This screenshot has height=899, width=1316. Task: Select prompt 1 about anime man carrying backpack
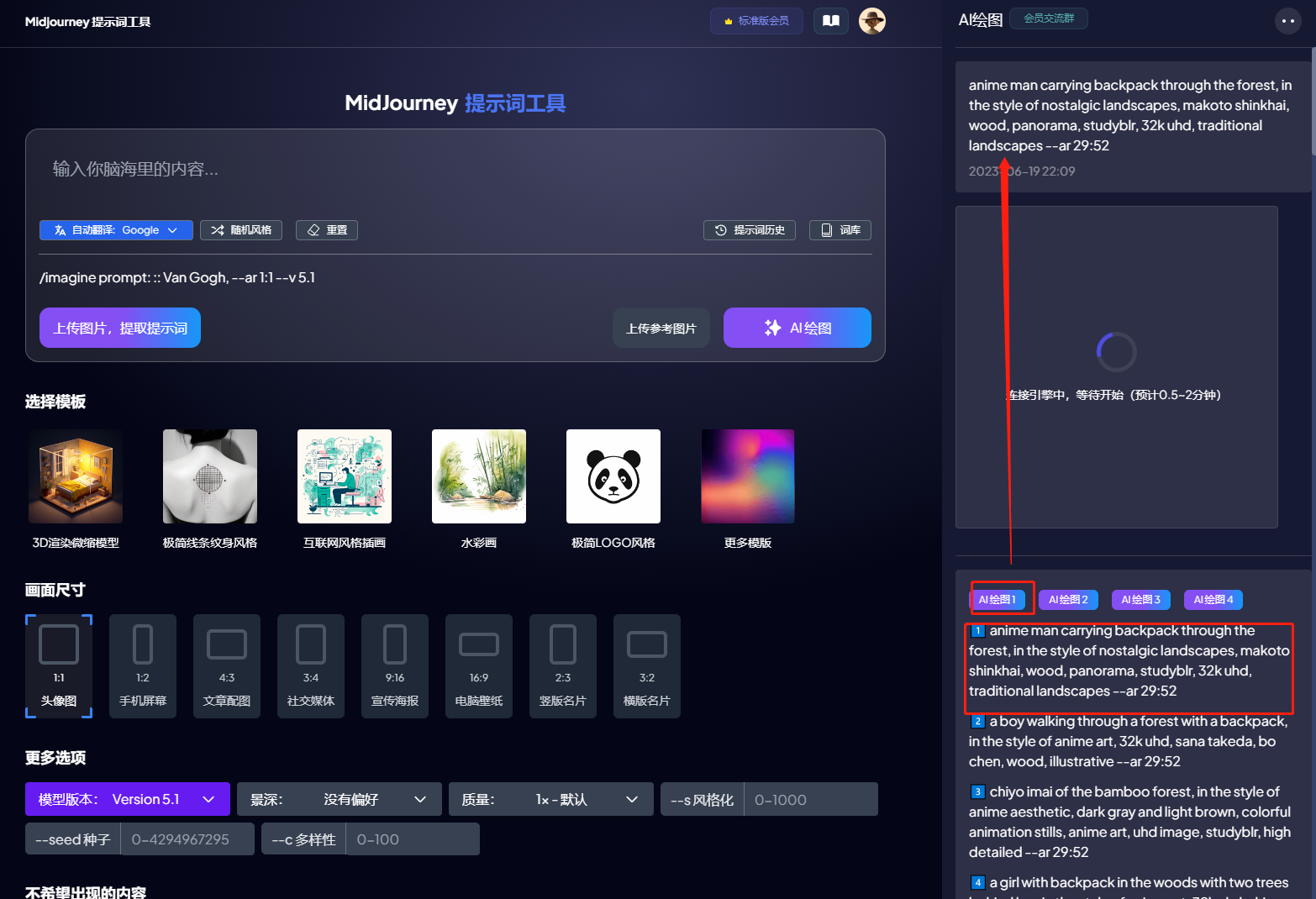tap(1129, 661)
